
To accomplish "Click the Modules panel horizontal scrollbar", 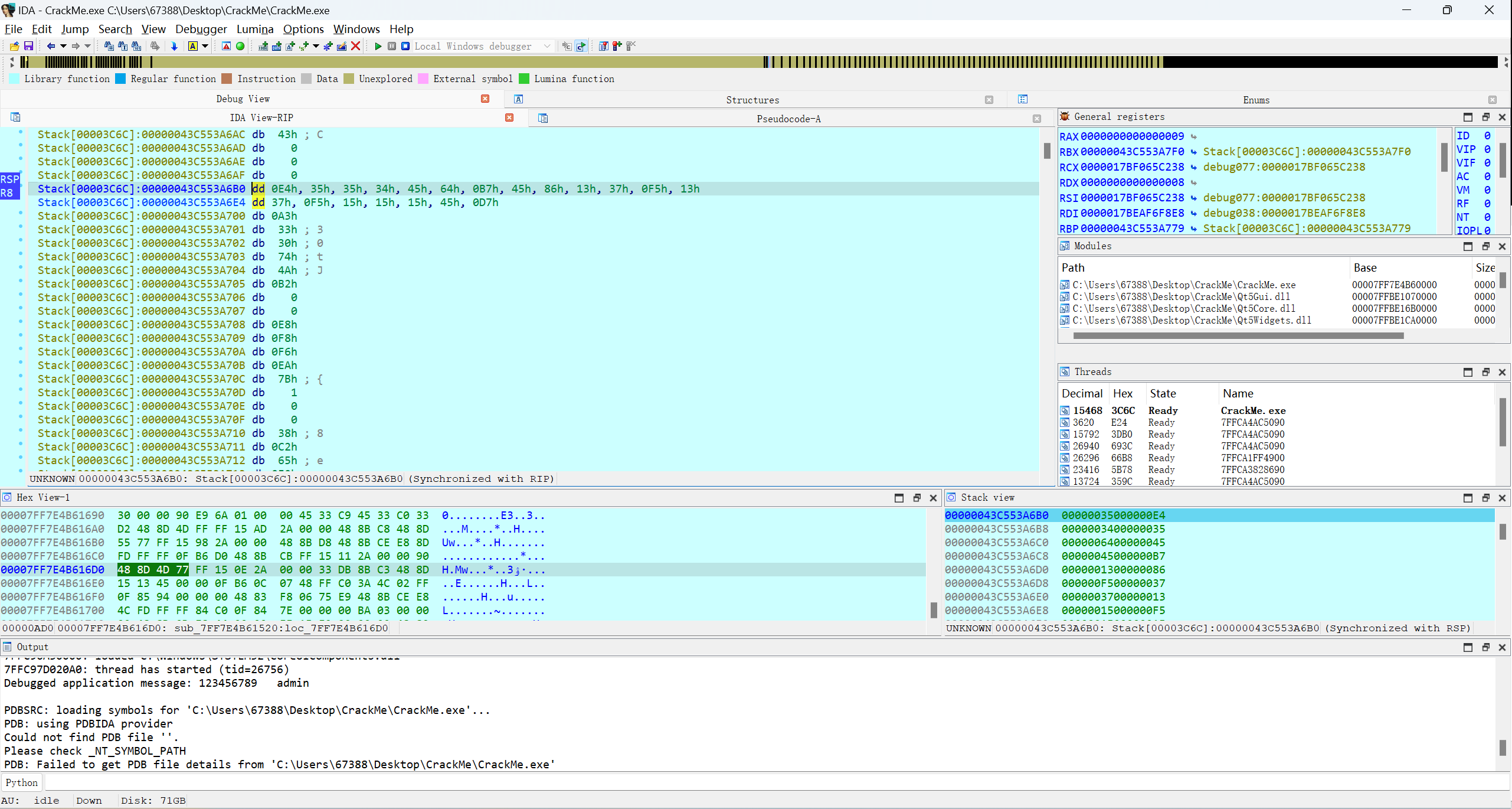I will point(1238,335).
